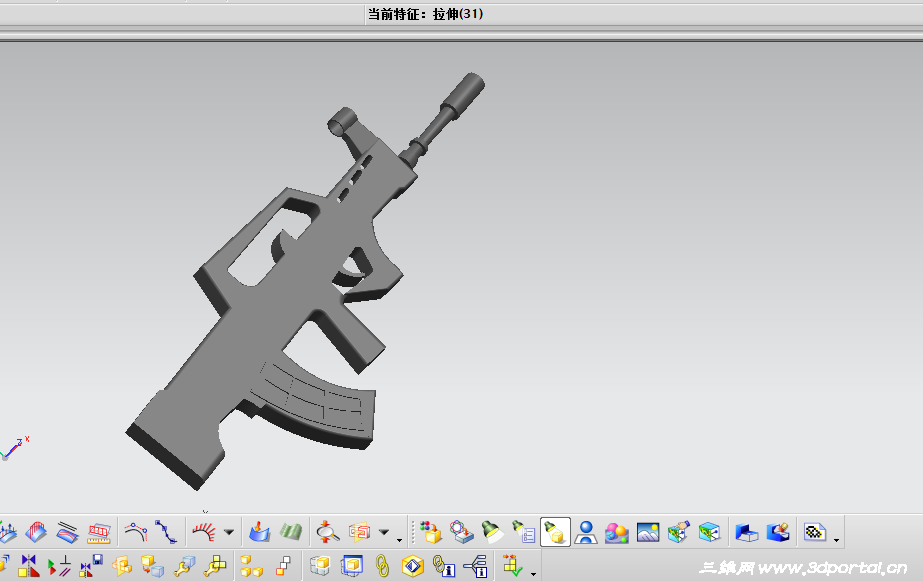Select the blue spline through points tool
The image size is (923, 581).
click(166, 532)
